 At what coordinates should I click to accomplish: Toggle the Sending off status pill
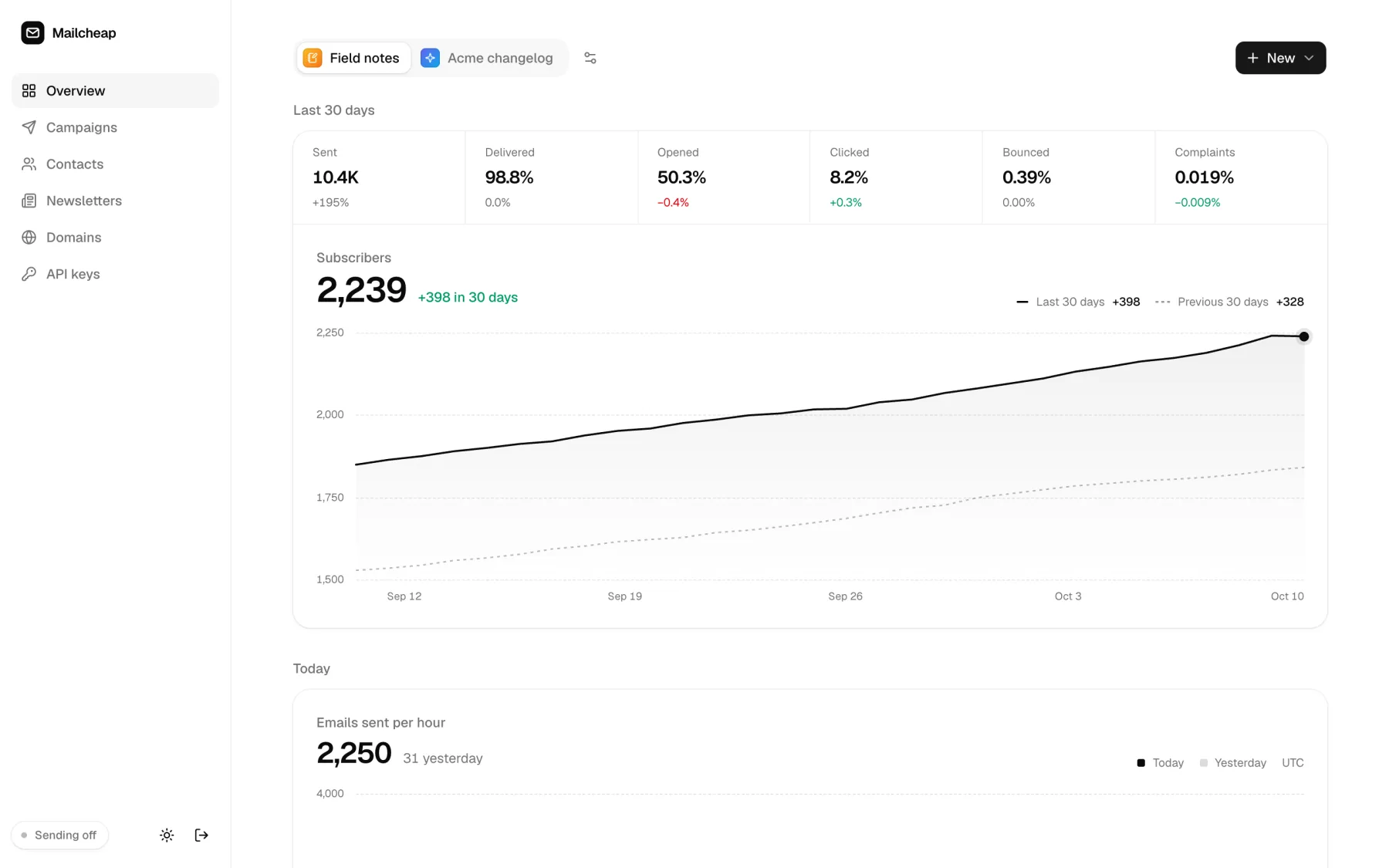[x=59, y=835]
